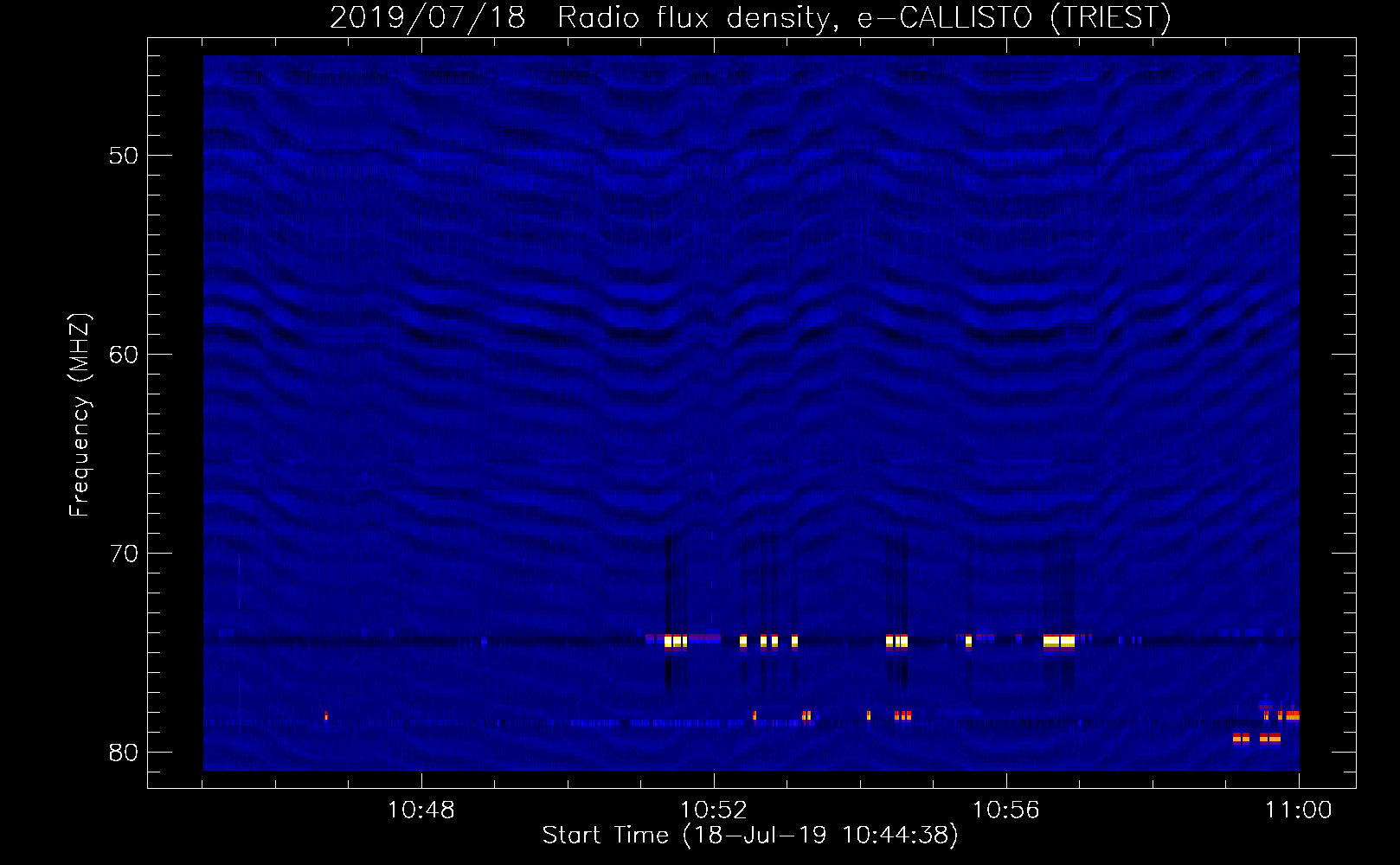Click the 10:56 time tick label
The height and width of the screenshot is (865, 1400).
tap(1005, 811)
